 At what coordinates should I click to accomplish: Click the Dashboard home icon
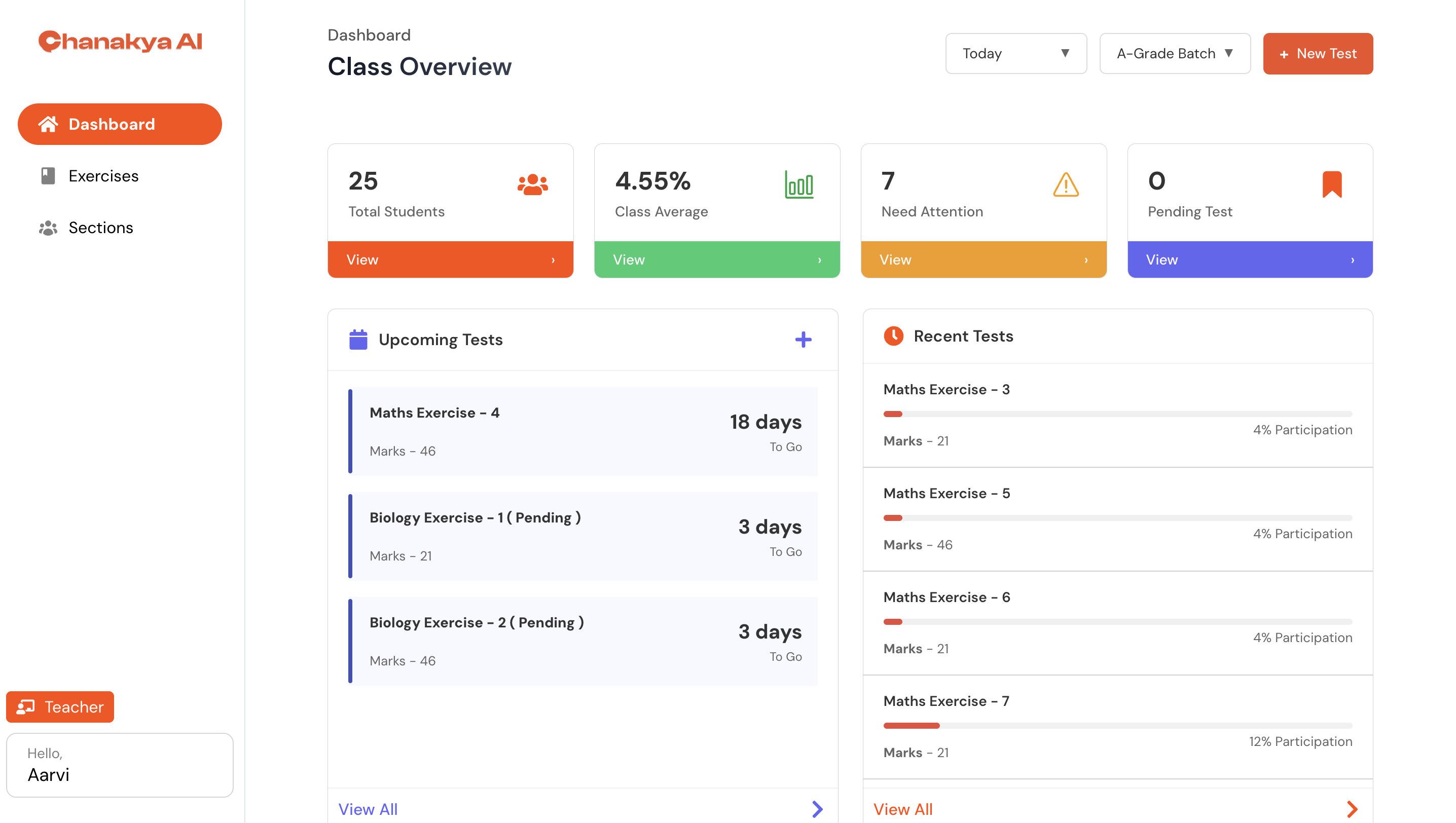click(48, 124)
